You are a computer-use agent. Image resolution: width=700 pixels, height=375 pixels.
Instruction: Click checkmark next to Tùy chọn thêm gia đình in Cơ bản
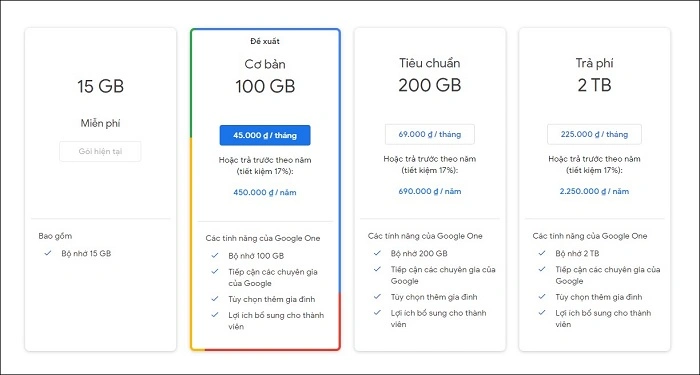[x=215, y=299]
